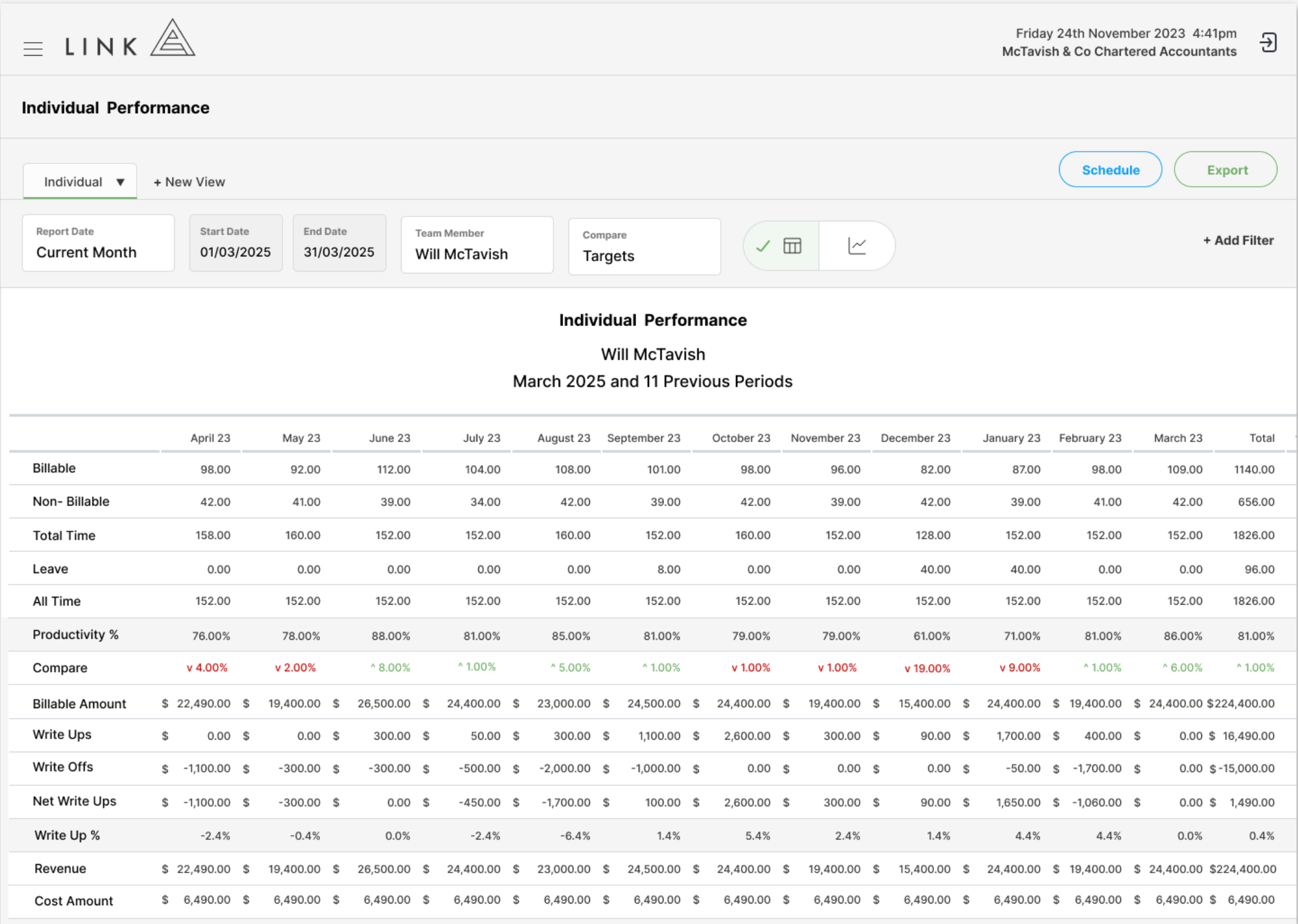Click Non-Billable total 656.00
The width and height of the screenshot is (1298, 924).
(1256, 502)
